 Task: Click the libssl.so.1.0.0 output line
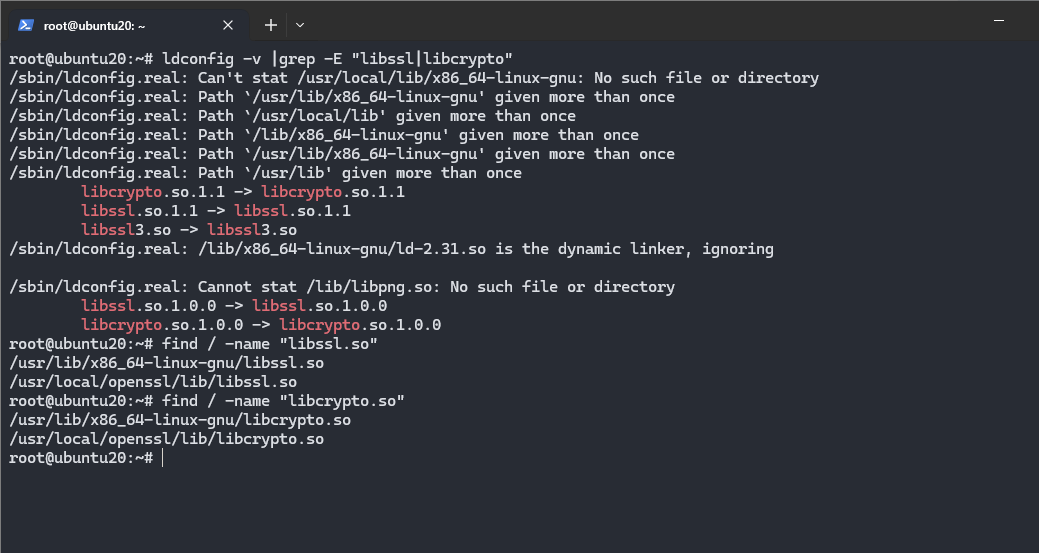(x=234, y=306)
